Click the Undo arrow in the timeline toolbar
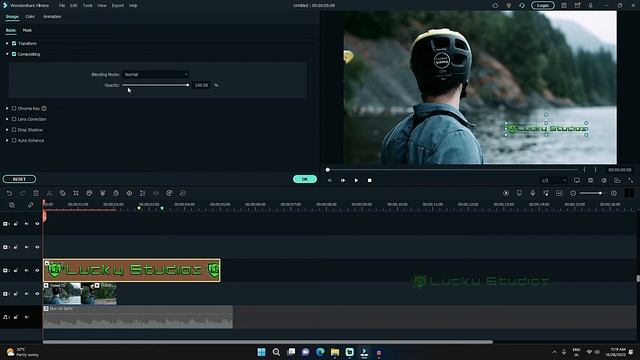 (x=9, y=193)
